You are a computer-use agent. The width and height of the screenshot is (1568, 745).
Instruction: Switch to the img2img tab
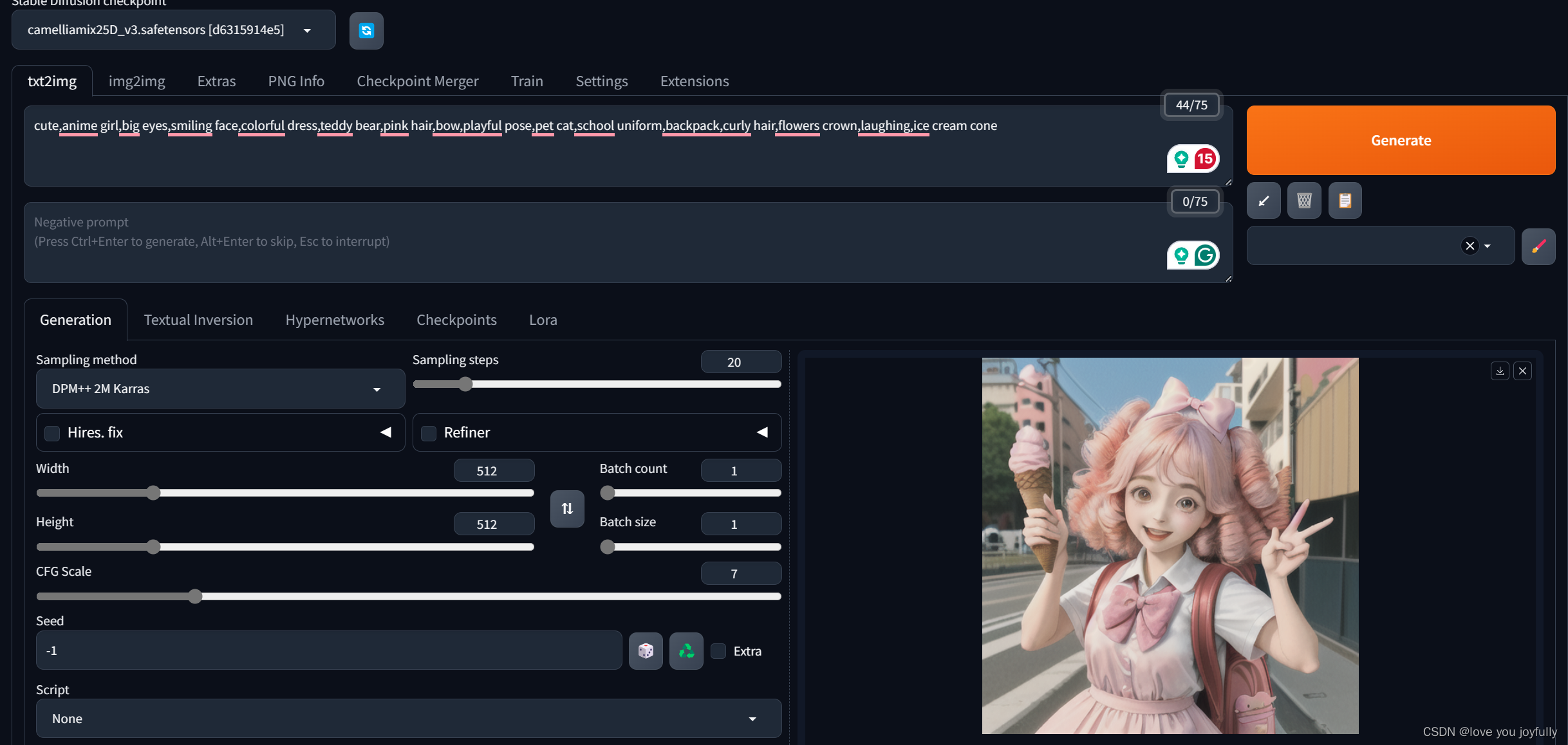pyautogui.click(x=136, y=81)
